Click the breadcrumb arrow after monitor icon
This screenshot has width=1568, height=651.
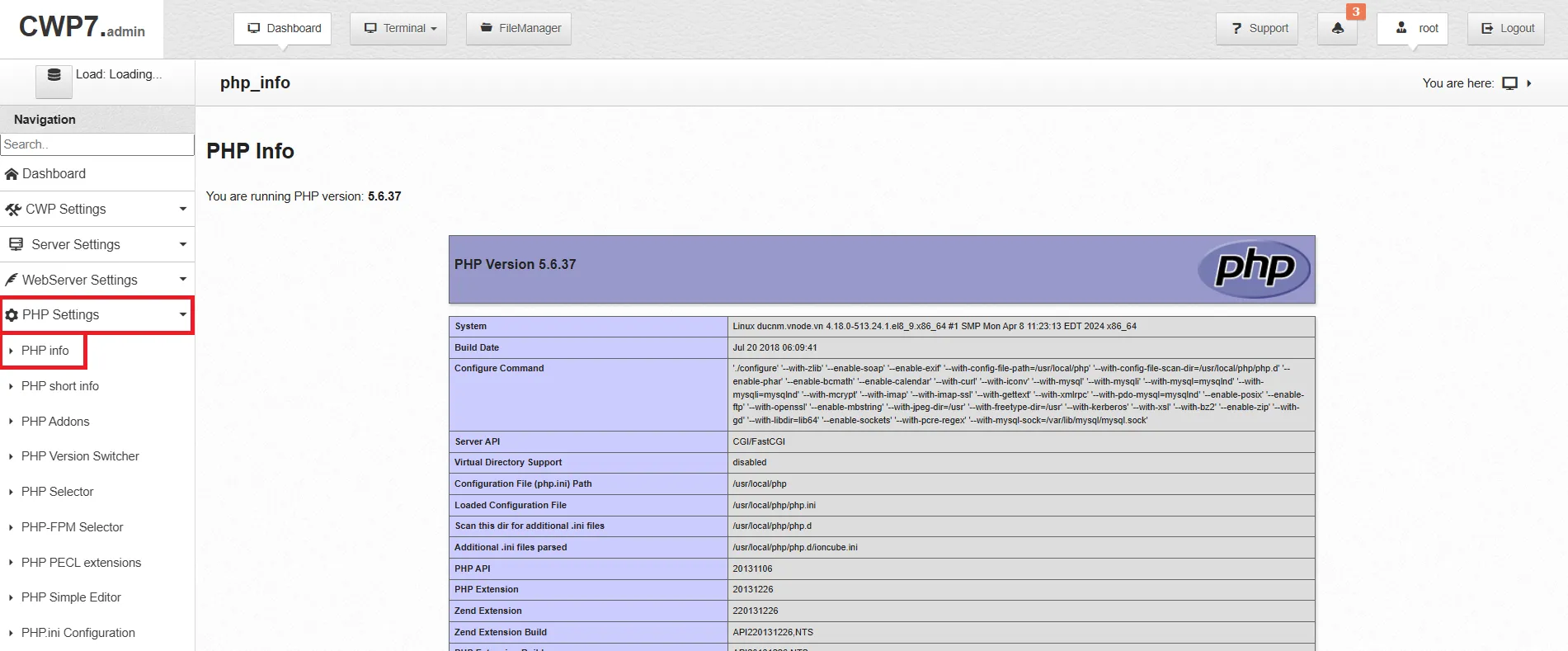pyautogui.click(x=1528, y=83)
